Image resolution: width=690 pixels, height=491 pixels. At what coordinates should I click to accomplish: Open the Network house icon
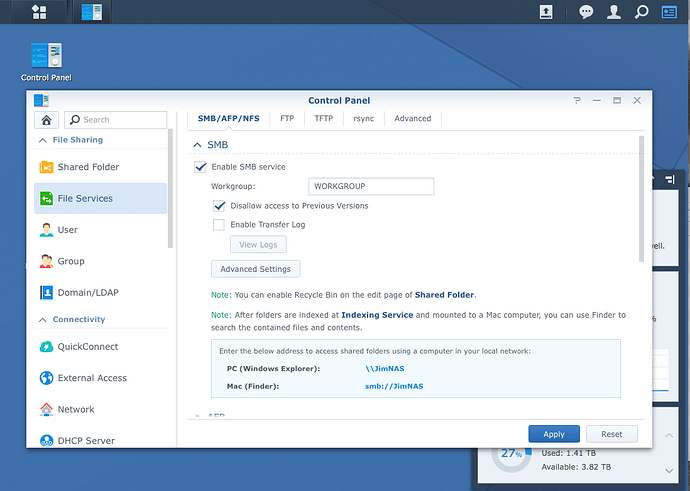[46, 409]
